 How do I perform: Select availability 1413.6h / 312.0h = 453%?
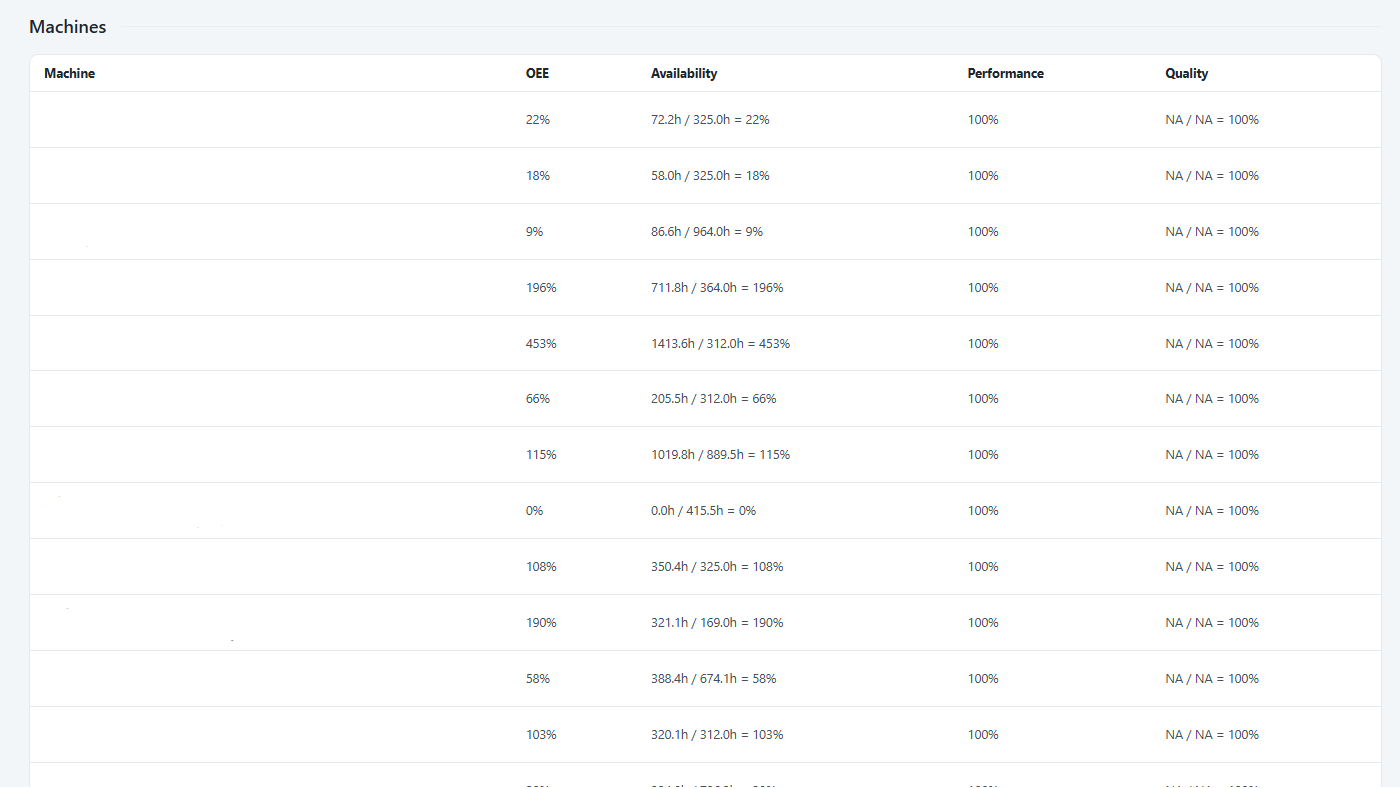pyautogui.click(x=720, y=344)
